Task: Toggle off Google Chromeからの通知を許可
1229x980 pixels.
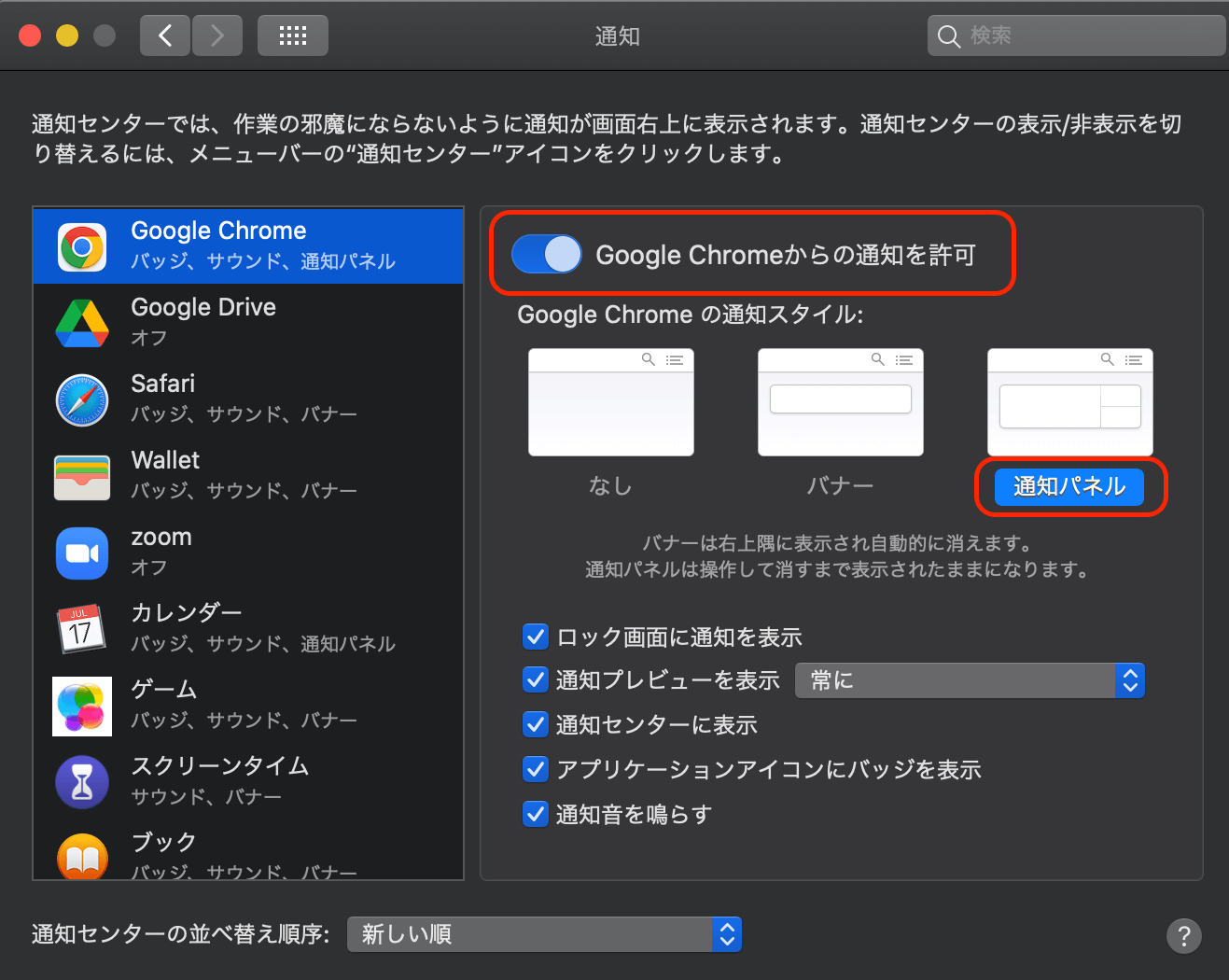Action: click(x=546, y=254)
